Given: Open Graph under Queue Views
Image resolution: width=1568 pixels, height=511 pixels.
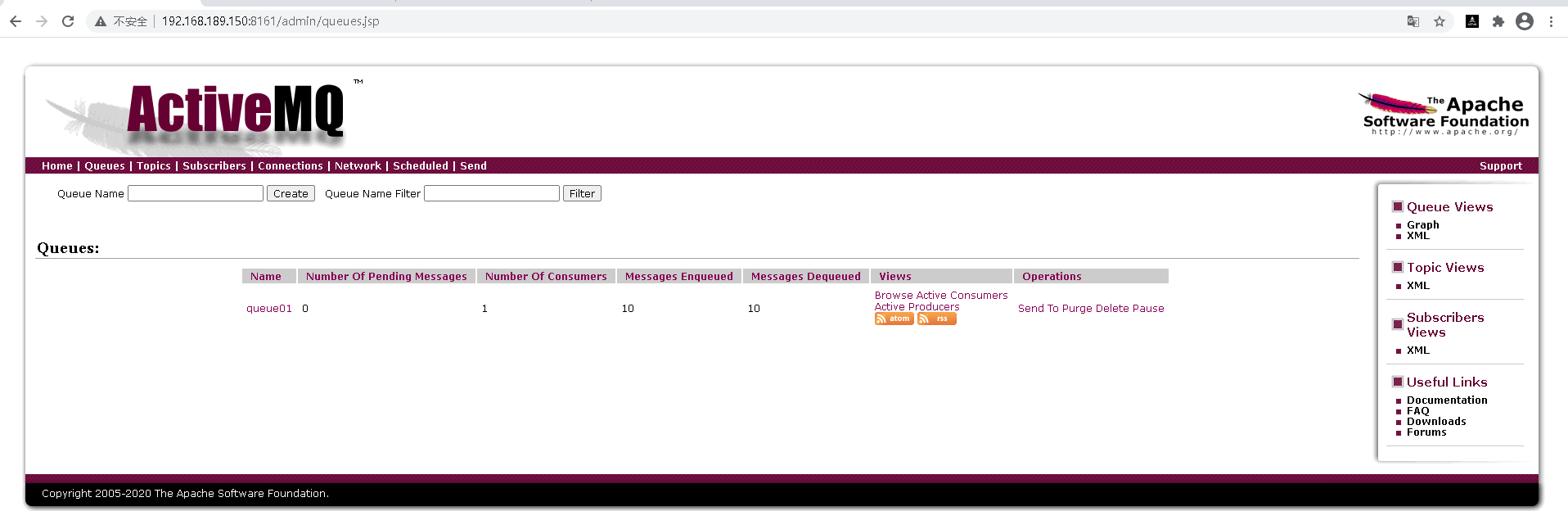Looking at the screenshot, I should (1423, 224).
